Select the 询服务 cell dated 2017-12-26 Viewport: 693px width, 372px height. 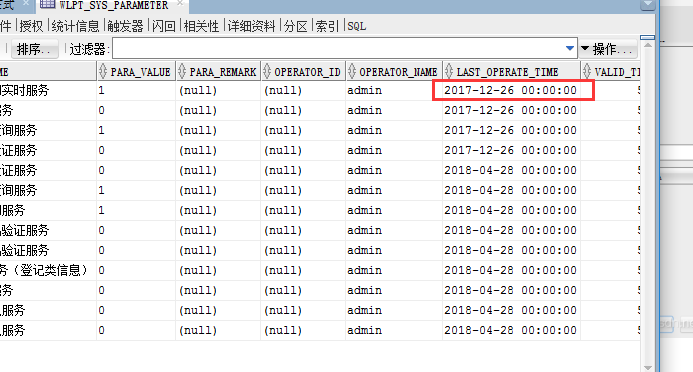click(48, 130)
